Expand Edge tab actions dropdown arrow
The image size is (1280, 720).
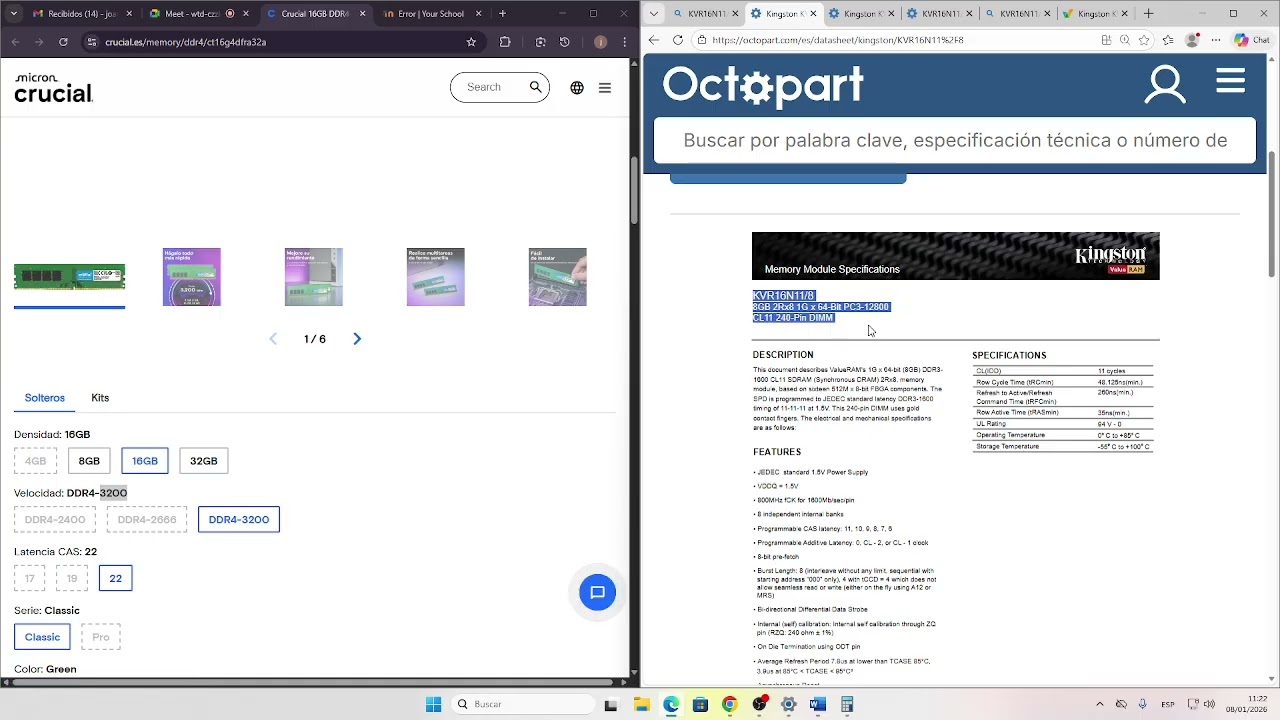pos(654,14)
